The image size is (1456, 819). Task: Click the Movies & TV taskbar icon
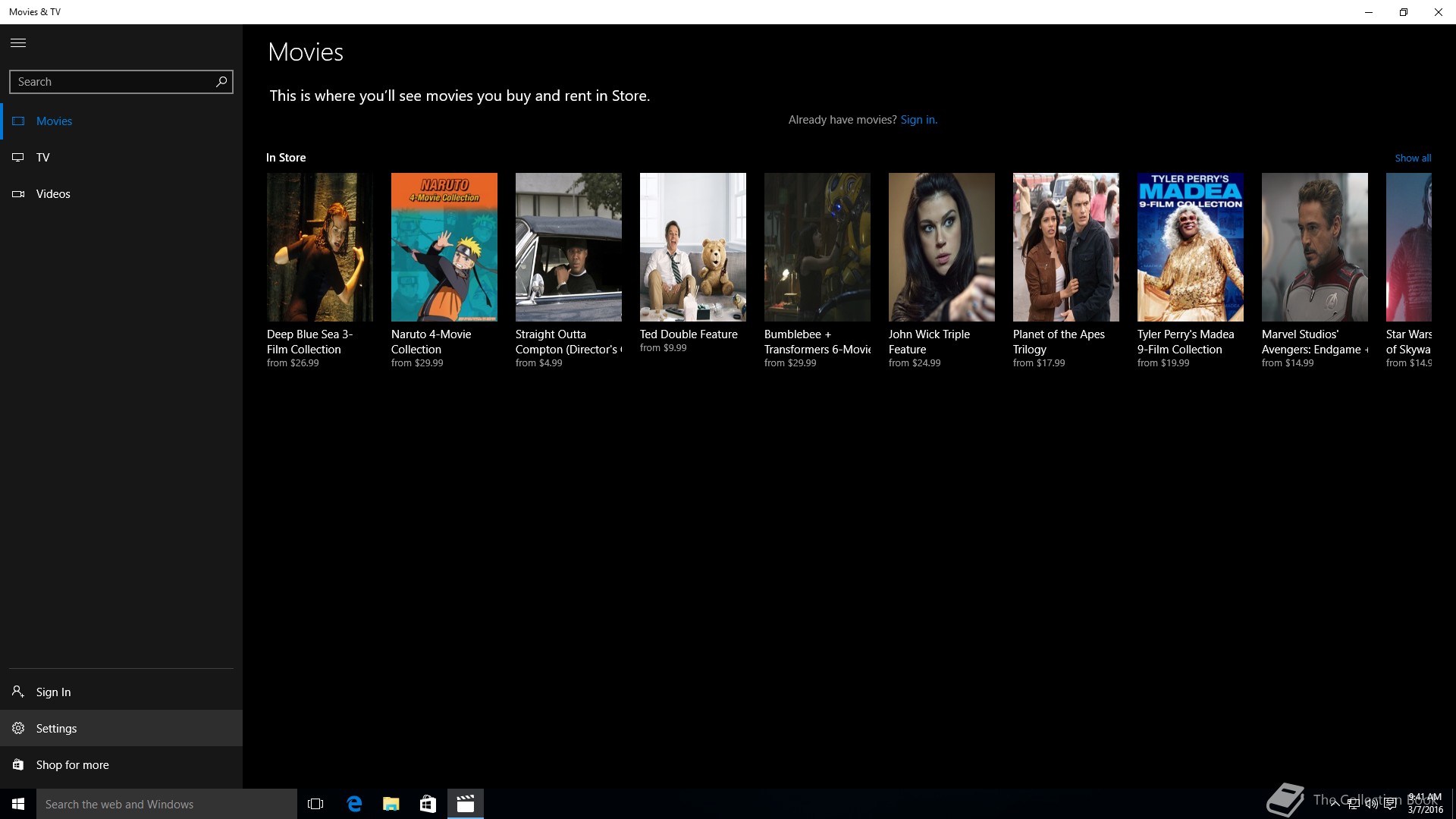tap(465, 804)
